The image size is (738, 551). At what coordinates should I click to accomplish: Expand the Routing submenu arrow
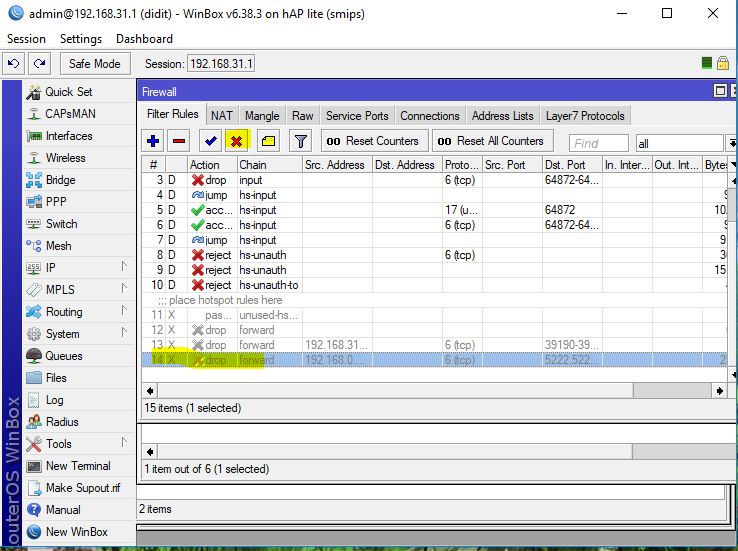124,311
